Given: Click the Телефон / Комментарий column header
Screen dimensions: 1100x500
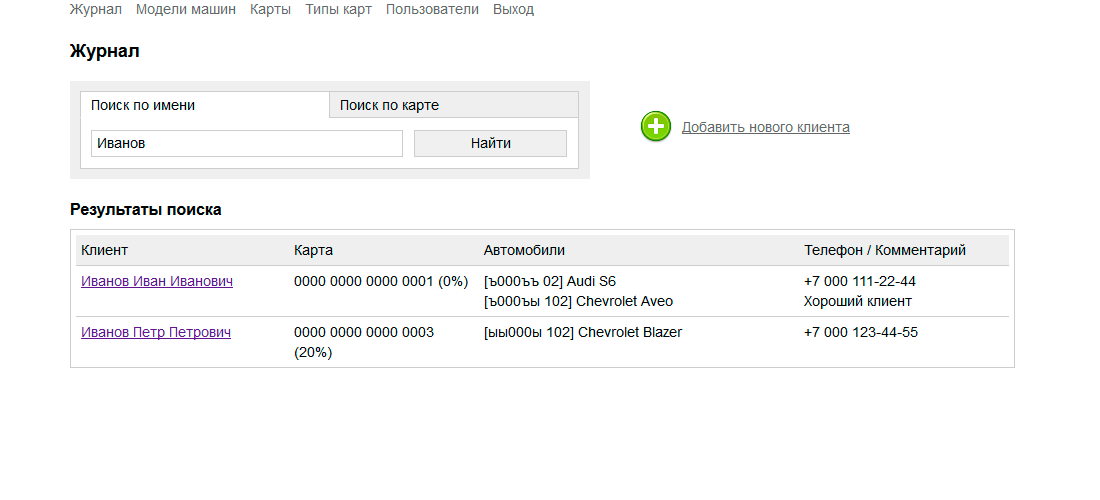Looking at the screenshot, I should [885, 250].
